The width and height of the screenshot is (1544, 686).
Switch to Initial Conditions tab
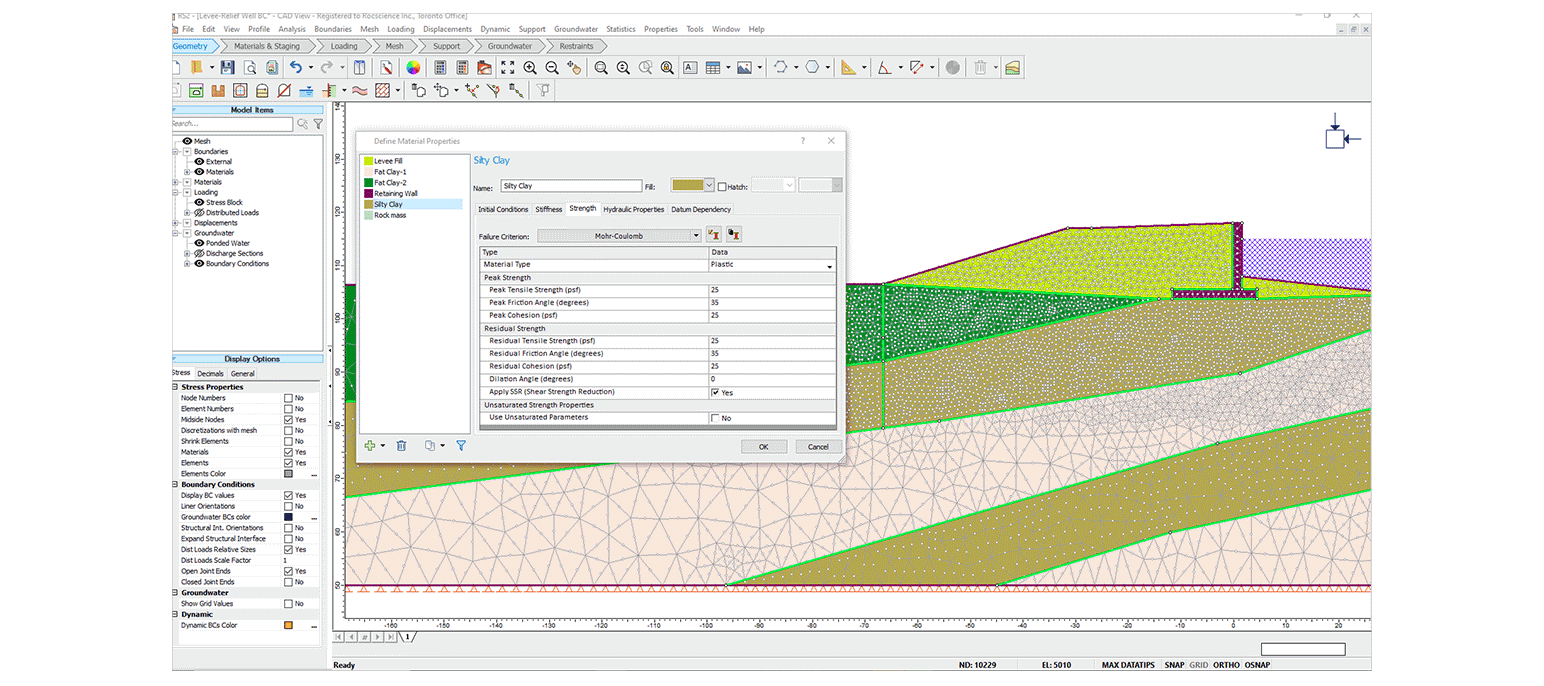[x=503, y=209]
